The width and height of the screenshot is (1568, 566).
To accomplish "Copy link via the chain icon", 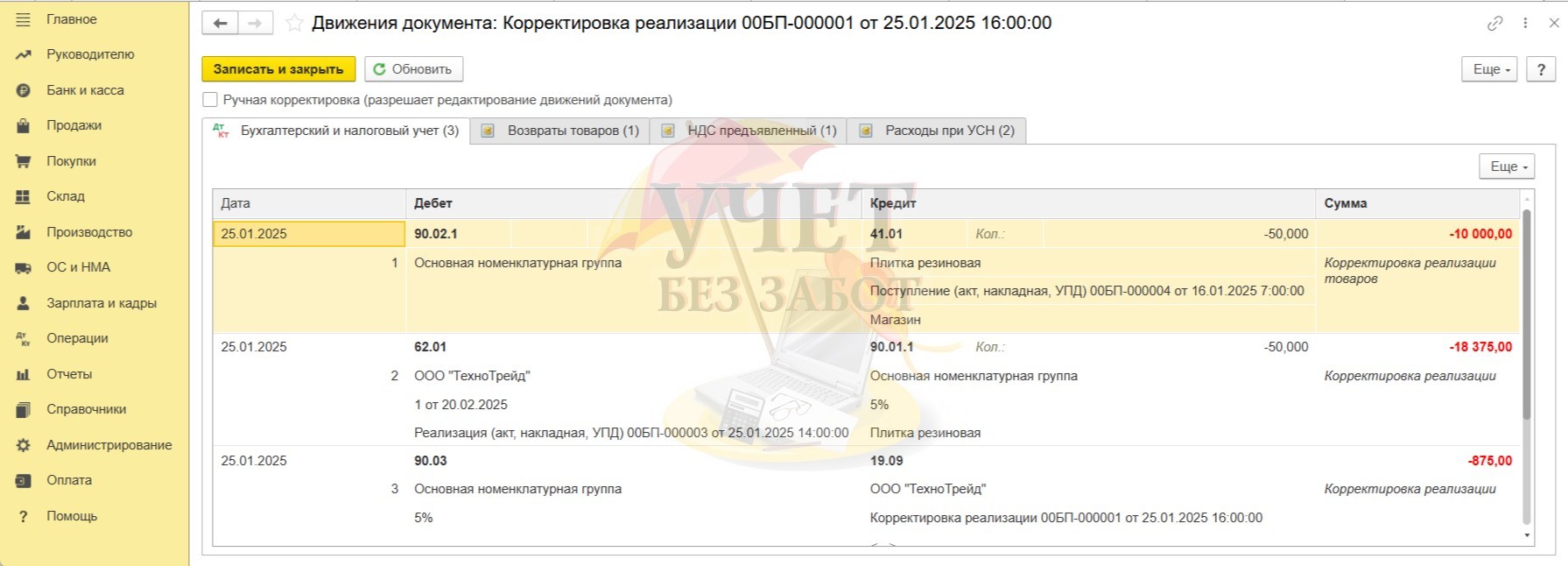I will (1495, 24).
